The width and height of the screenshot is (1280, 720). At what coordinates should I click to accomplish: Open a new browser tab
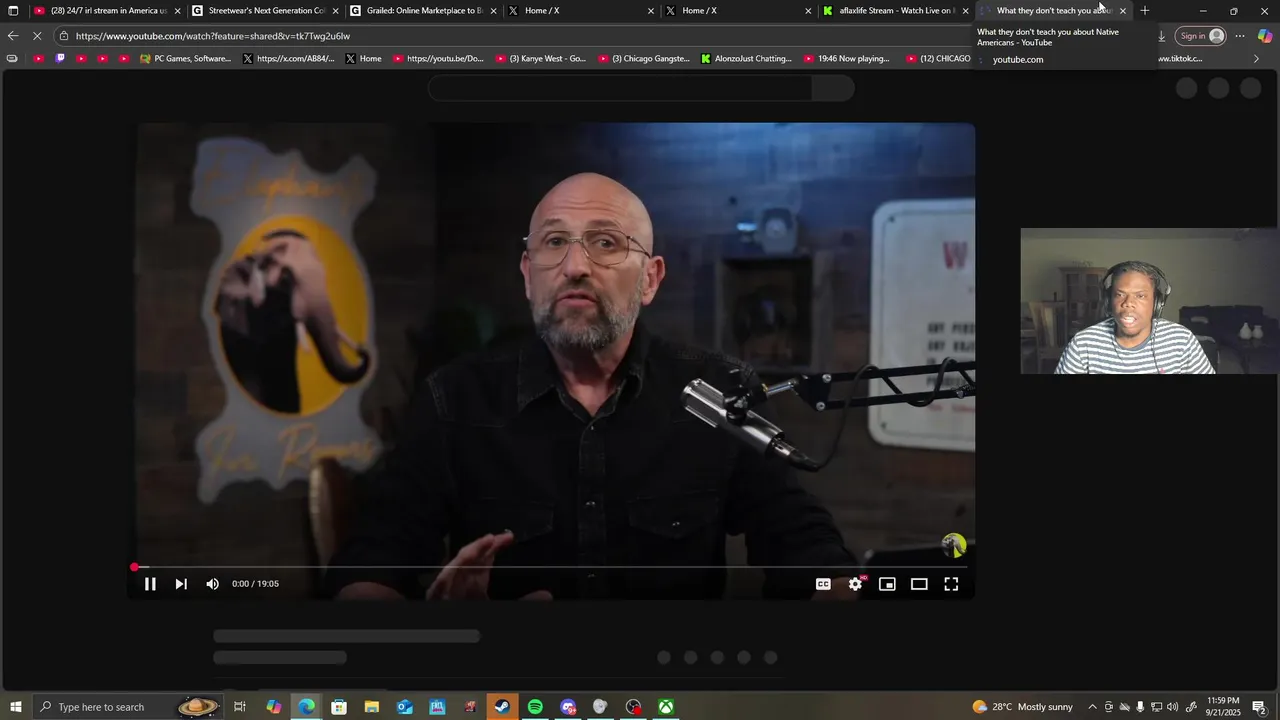[x=1145, y=11]
